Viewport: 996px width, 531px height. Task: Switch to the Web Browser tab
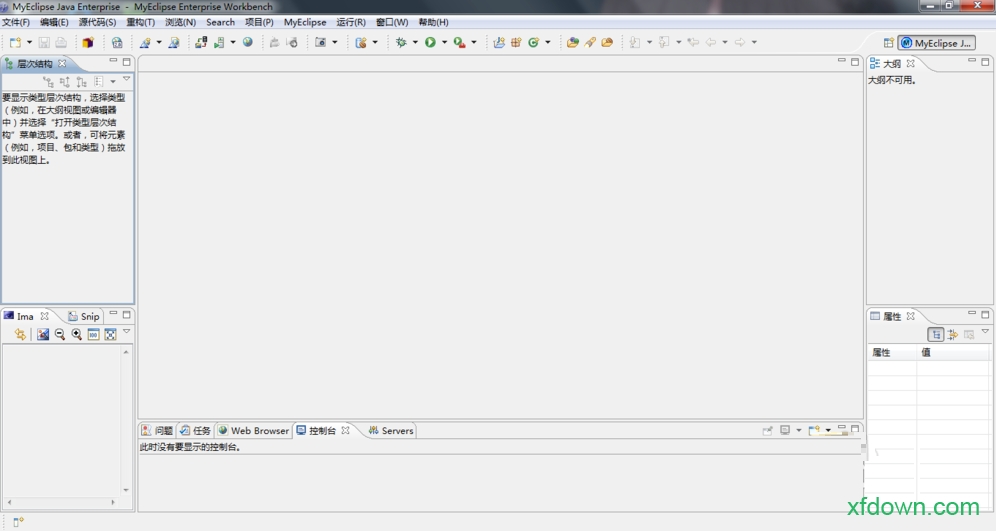(253, 431)
